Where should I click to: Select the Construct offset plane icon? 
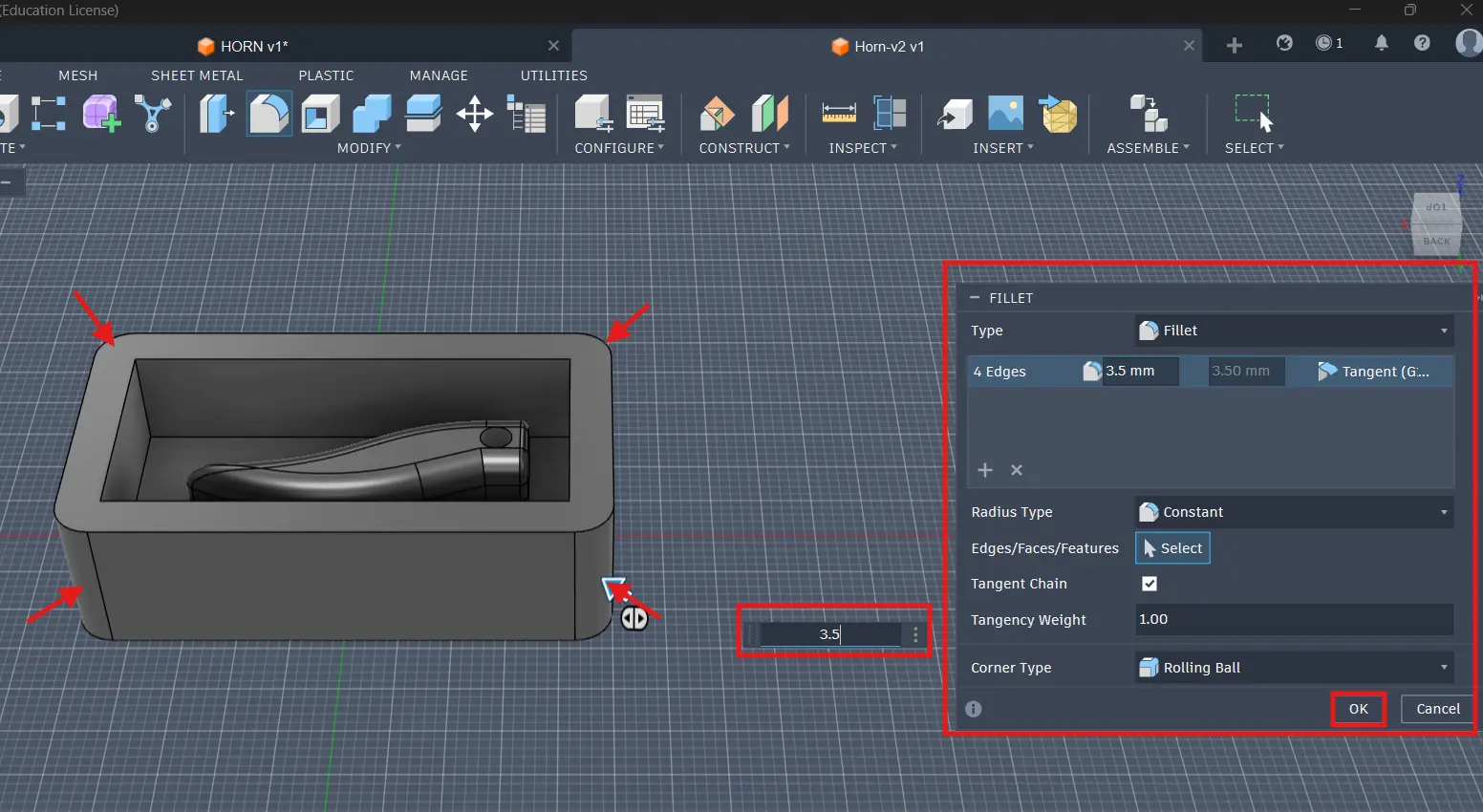pyautogui.click(x=718, y=114)
